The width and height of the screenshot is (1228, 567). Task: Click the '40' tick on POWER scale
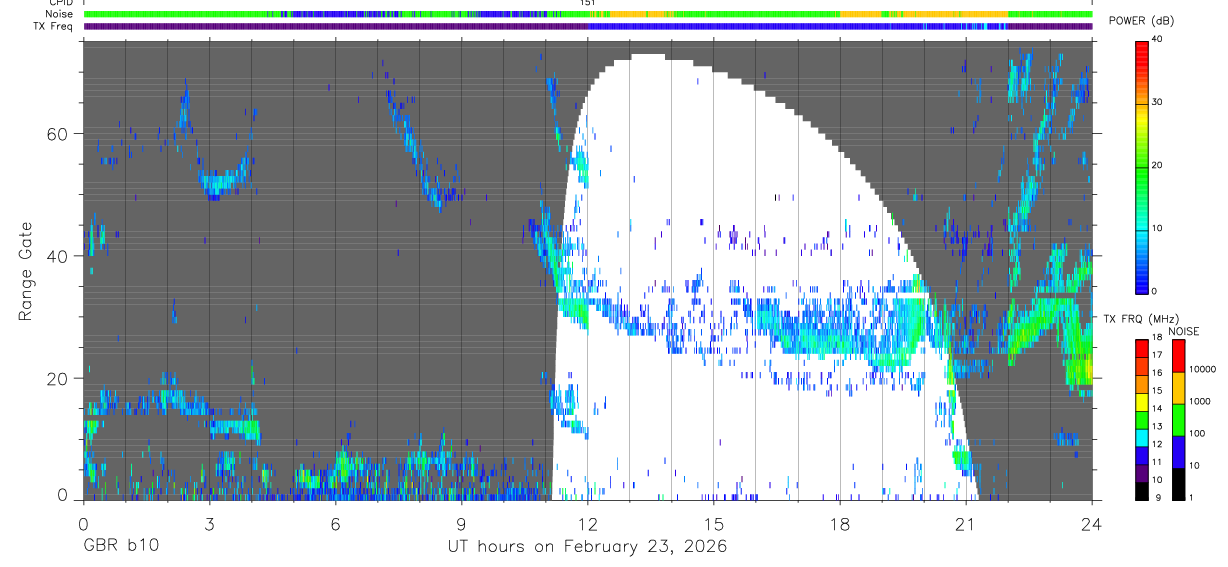1159,40
